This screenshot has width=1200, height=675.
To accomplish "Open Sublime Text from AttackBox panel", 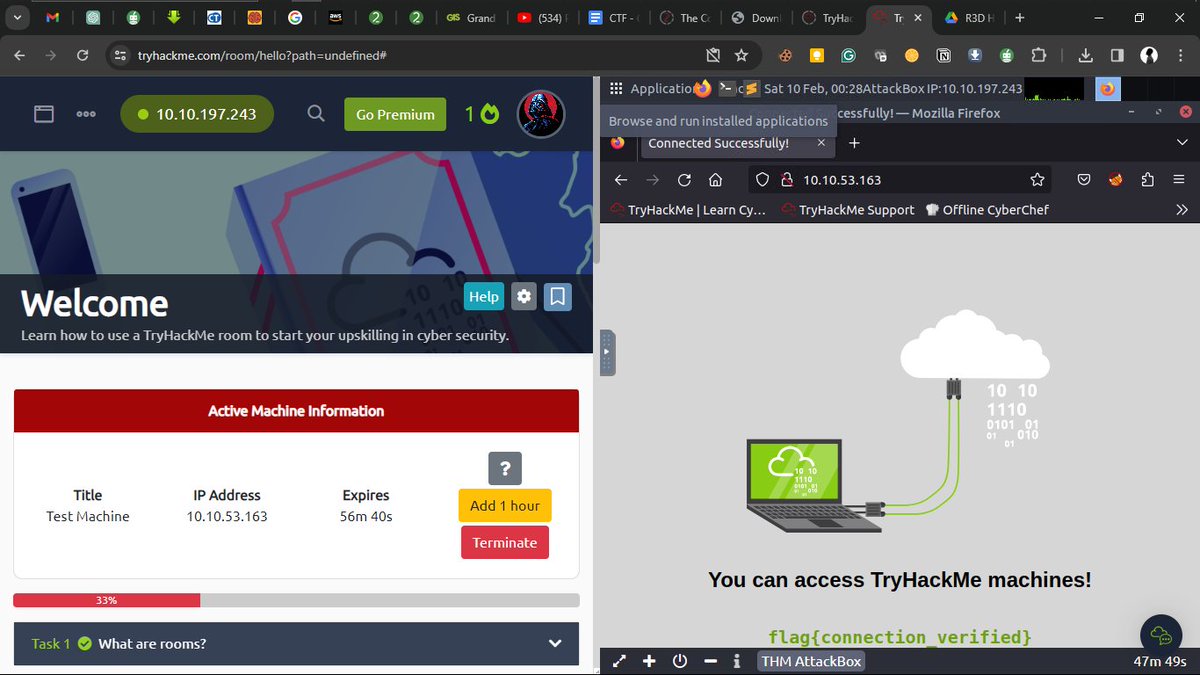I will 751,89.
